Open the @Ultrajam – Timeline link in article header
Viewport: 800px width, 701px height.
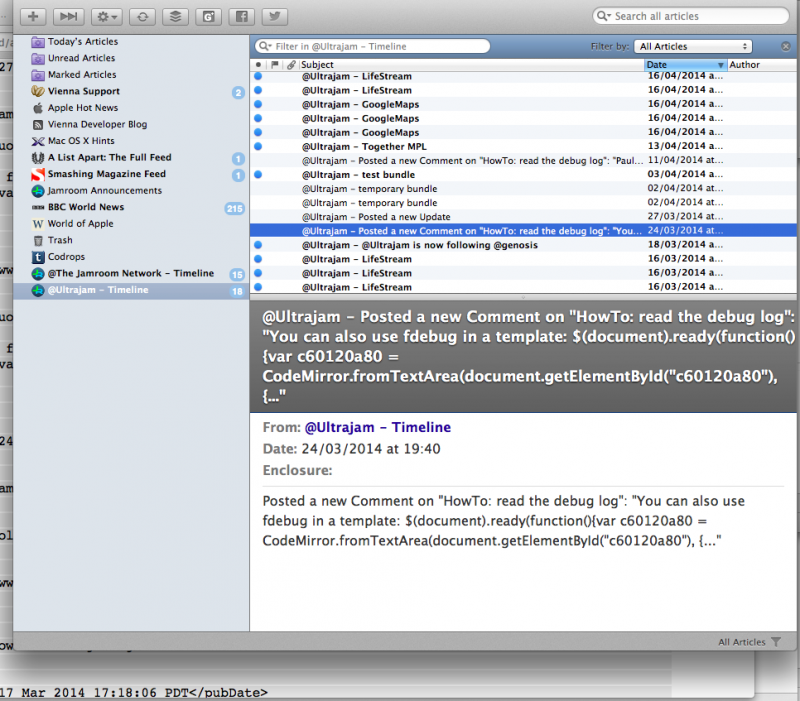click(x=377, y=427)
